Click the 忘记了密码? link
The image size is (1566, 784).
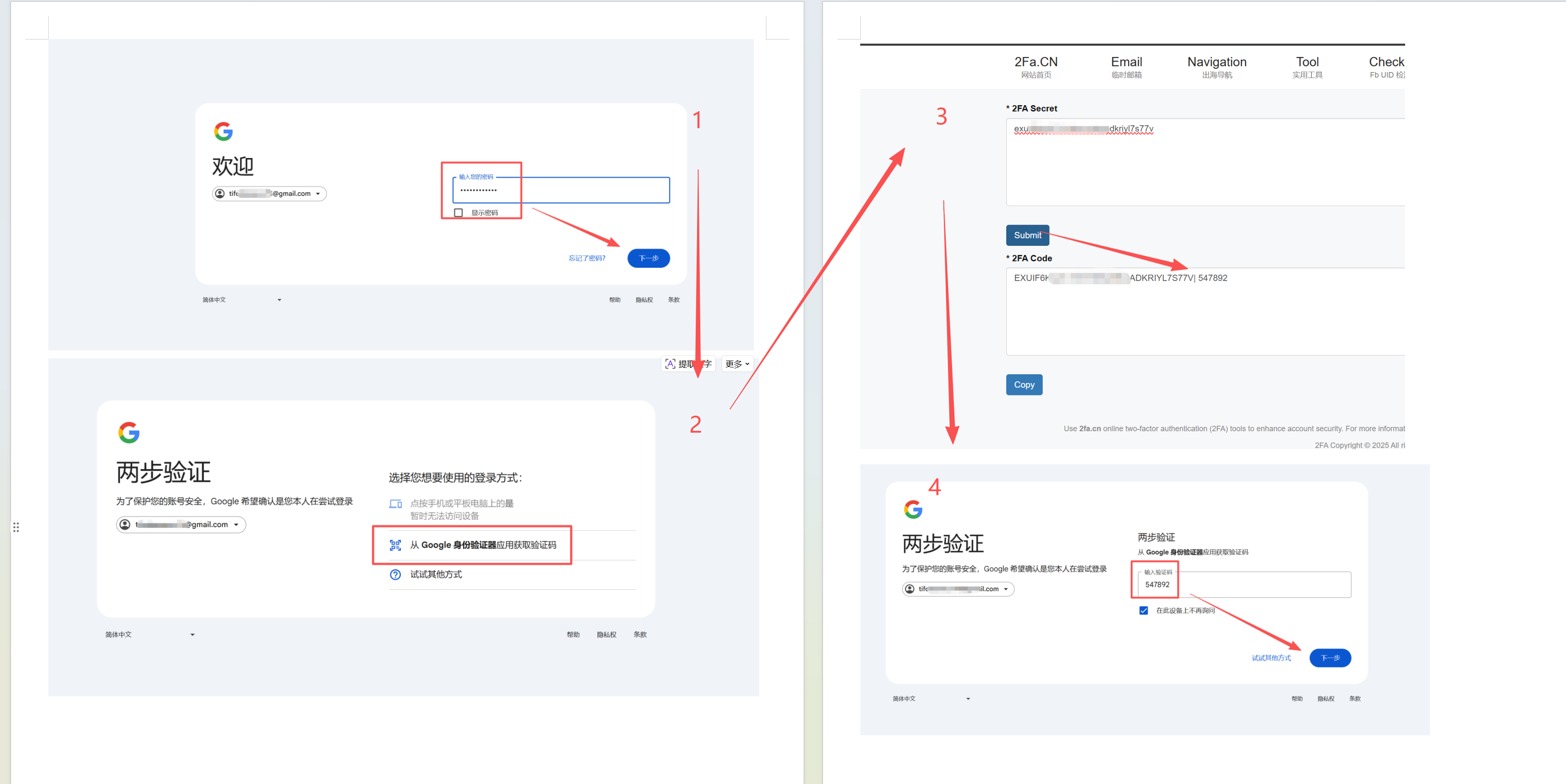tap(587, 258)
